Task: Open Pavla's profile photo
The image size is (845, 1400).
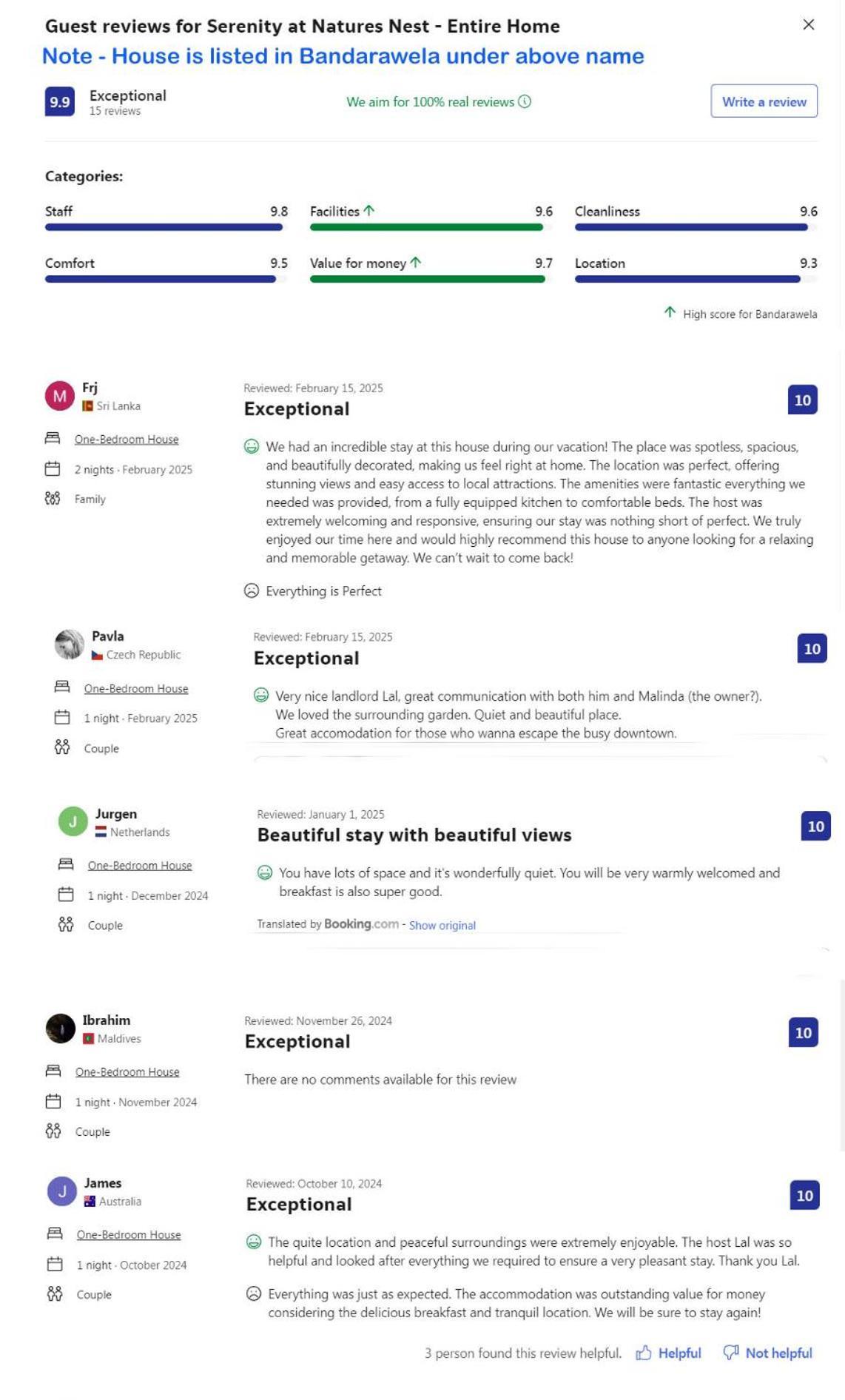Action: point(70,645)
